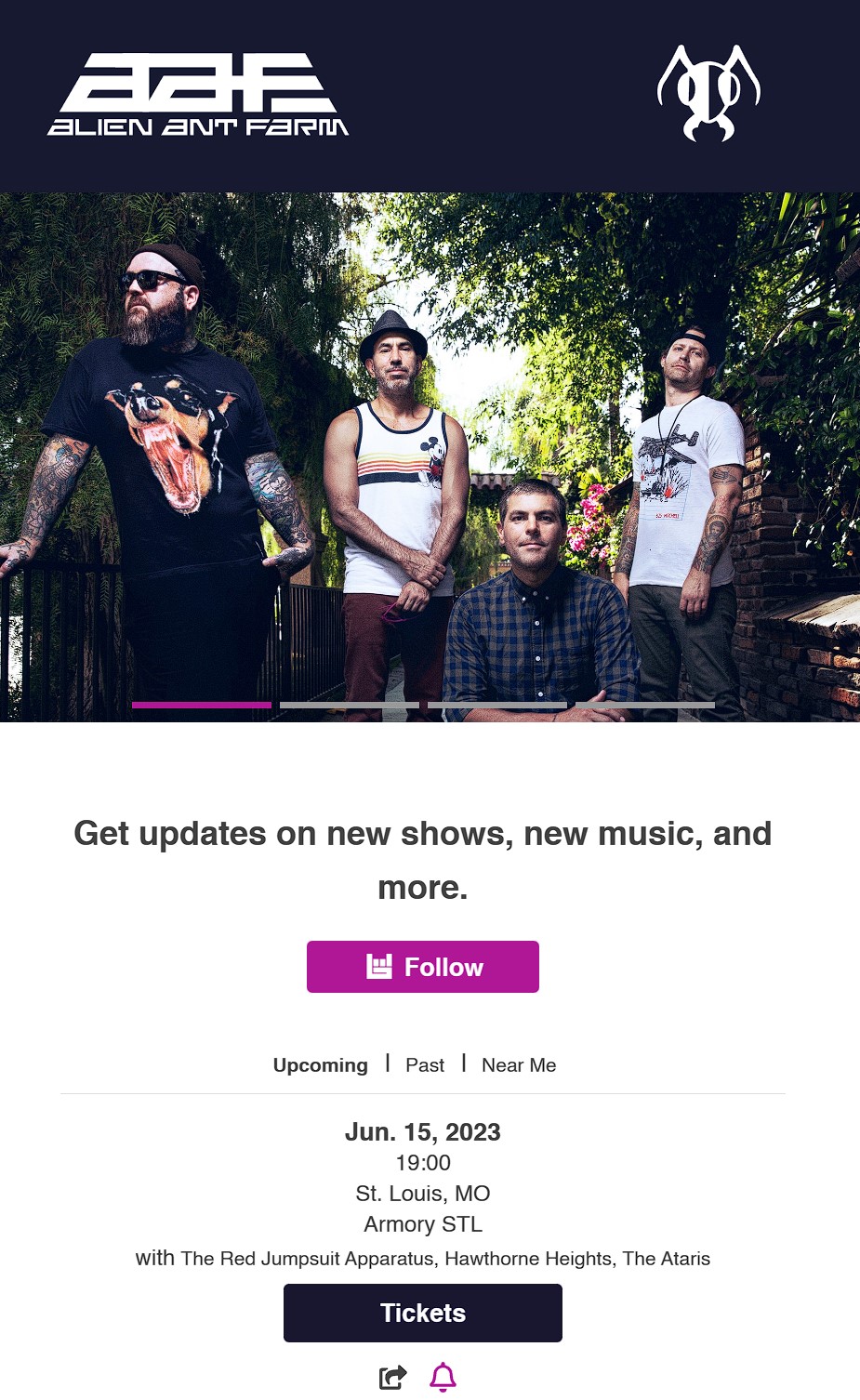The image size is (860, 1400).
Task: Follow the band on Bandsintown
Action: (423, 967)
